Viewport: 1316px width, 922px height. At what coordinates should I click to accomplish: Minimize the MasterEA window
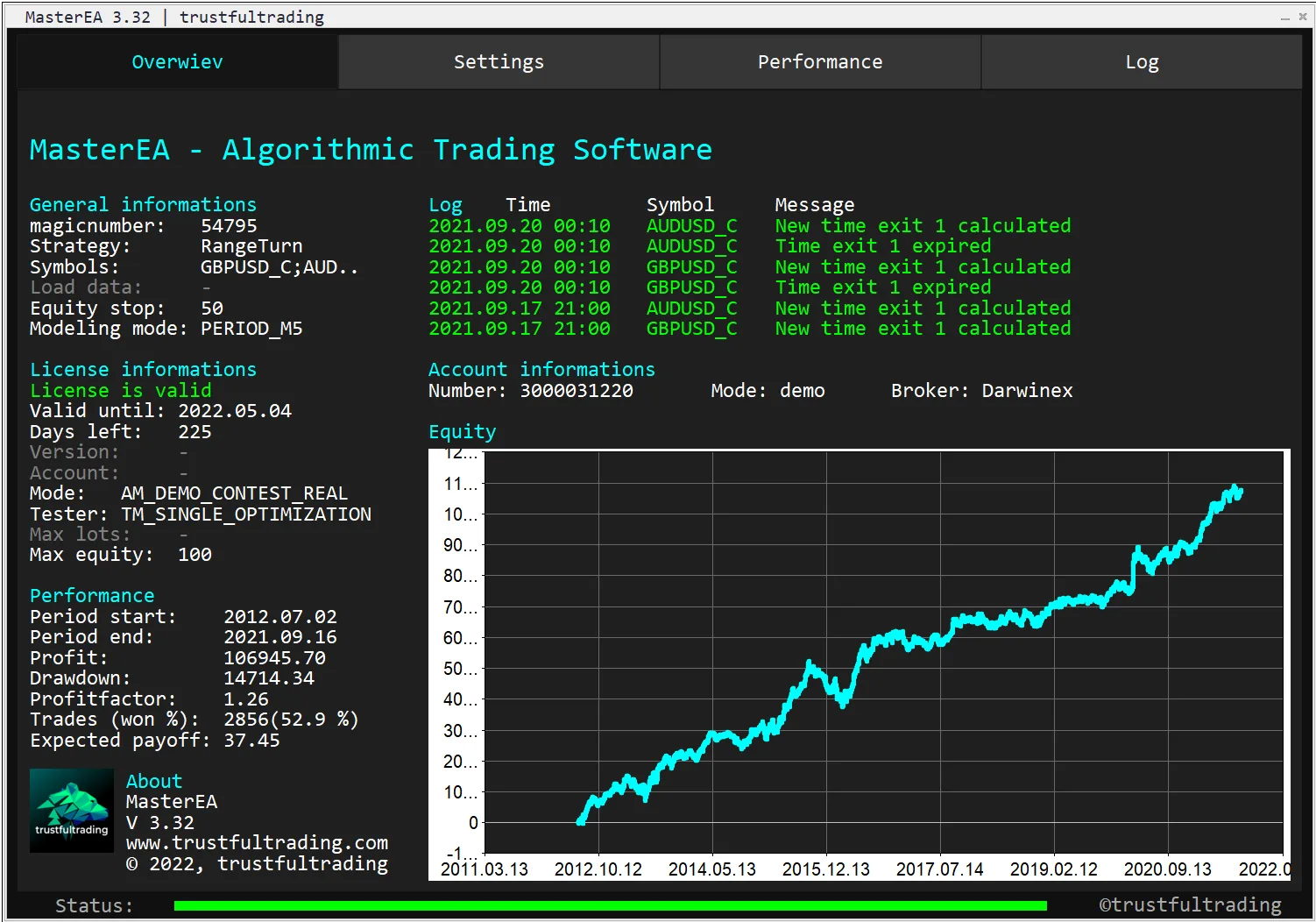click(x=1285, y=17)
